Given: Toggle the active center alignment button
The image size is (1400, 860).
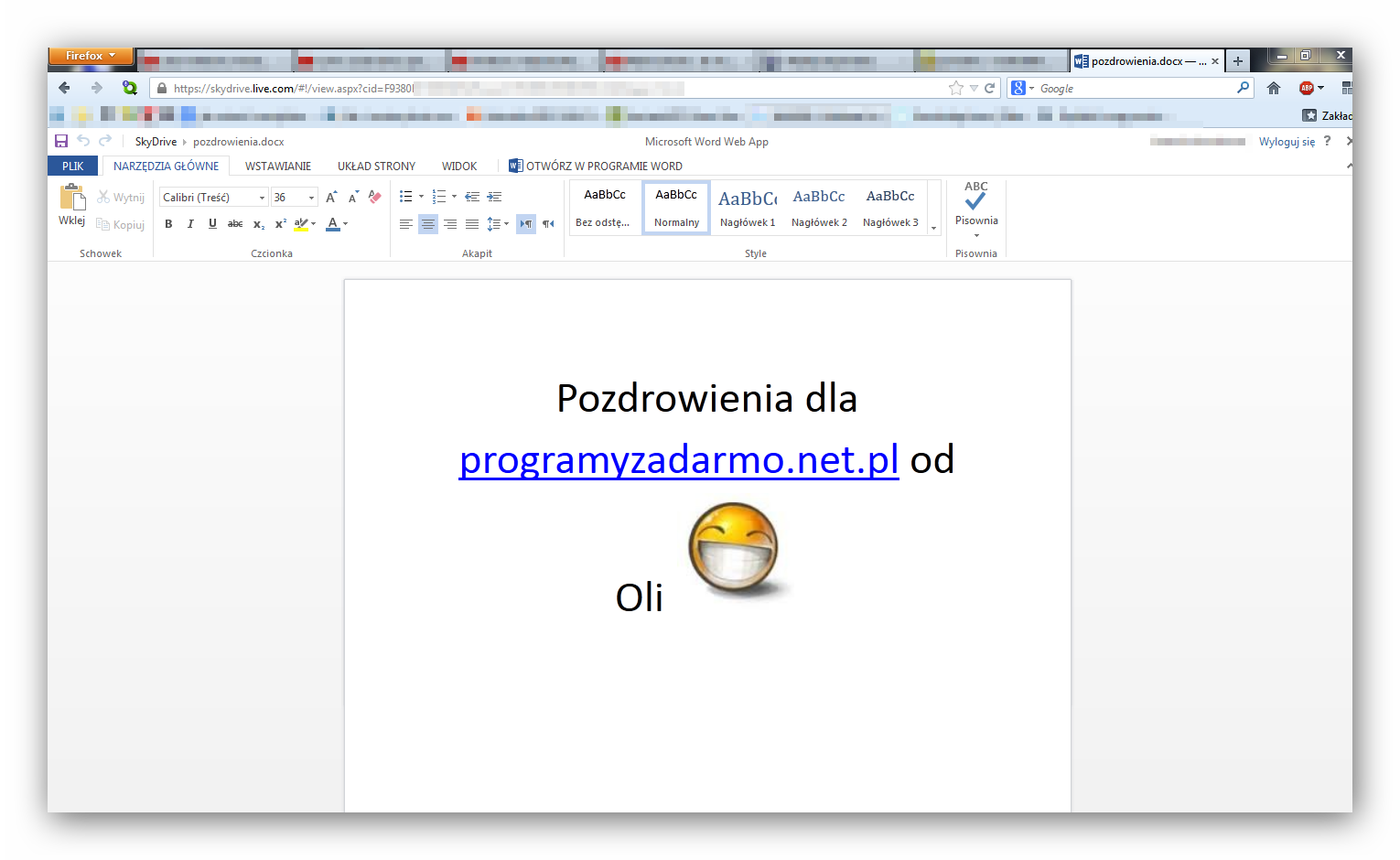Looking at the screenshot, I should click(428, 224).
